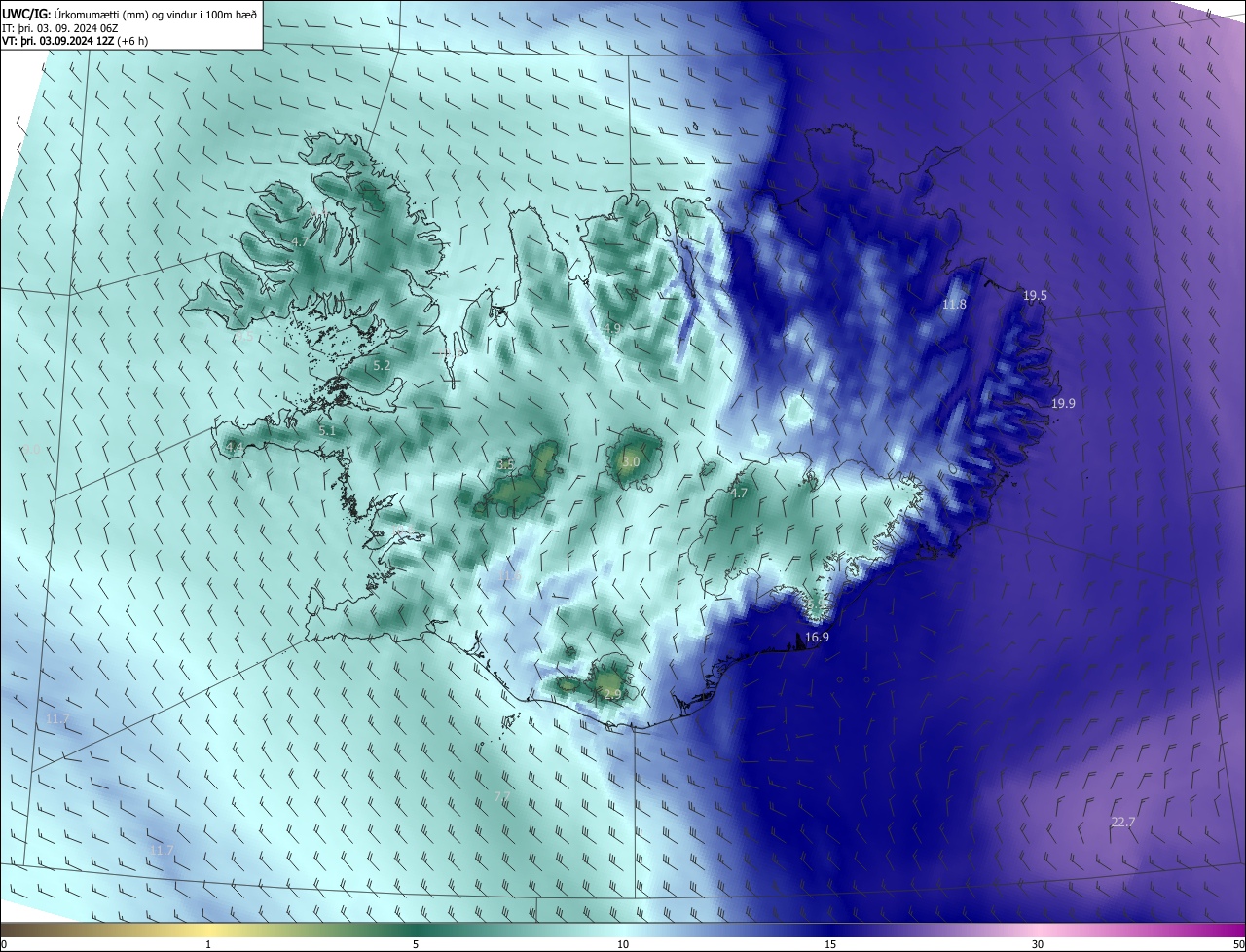The height and width of the screenshot is (952, 1246).
Task: Click the 4.4 value label
Action: point(234,447)
